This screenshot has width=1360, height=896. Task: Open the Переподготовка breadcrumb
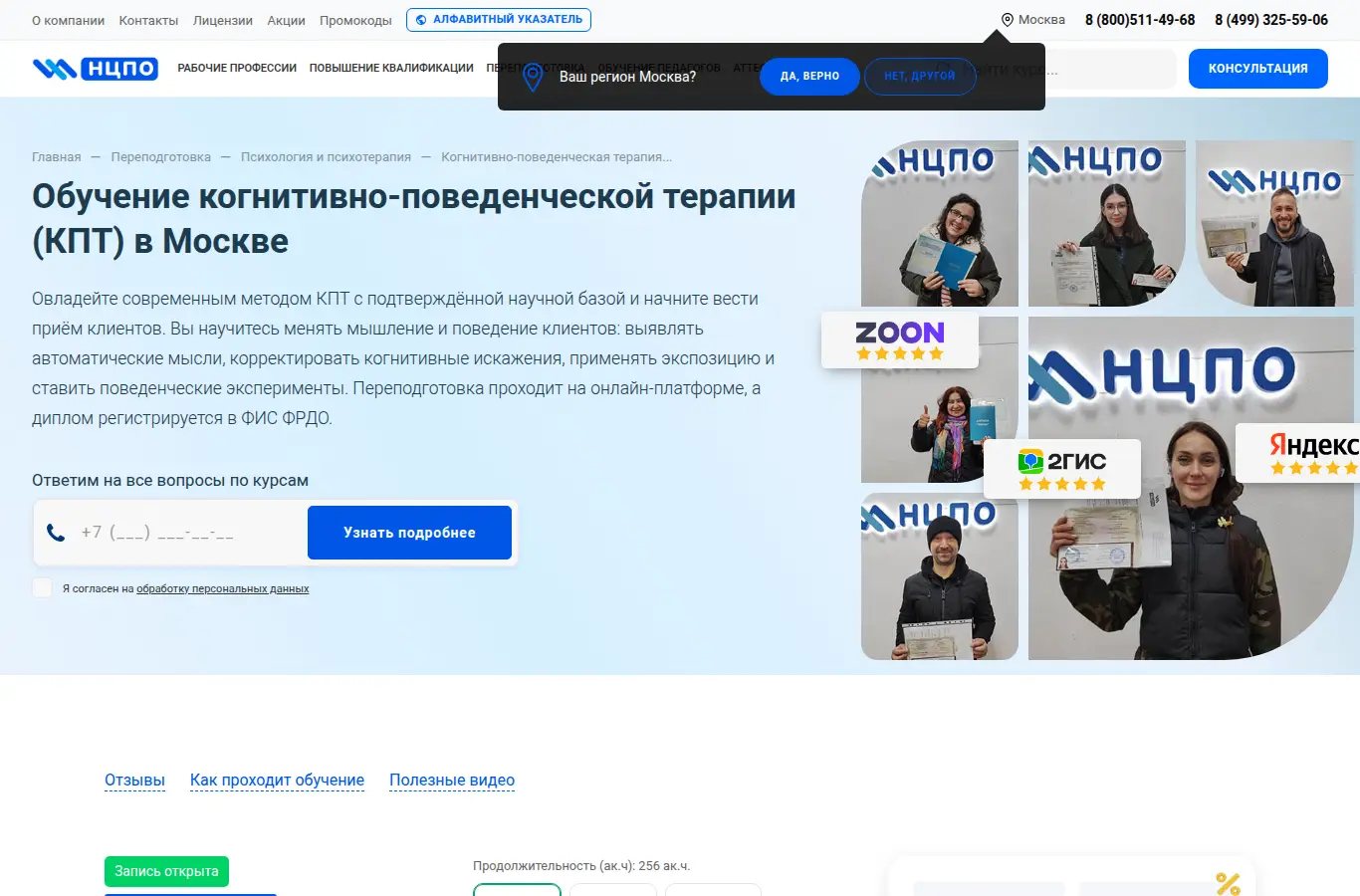tap(161, 157)
